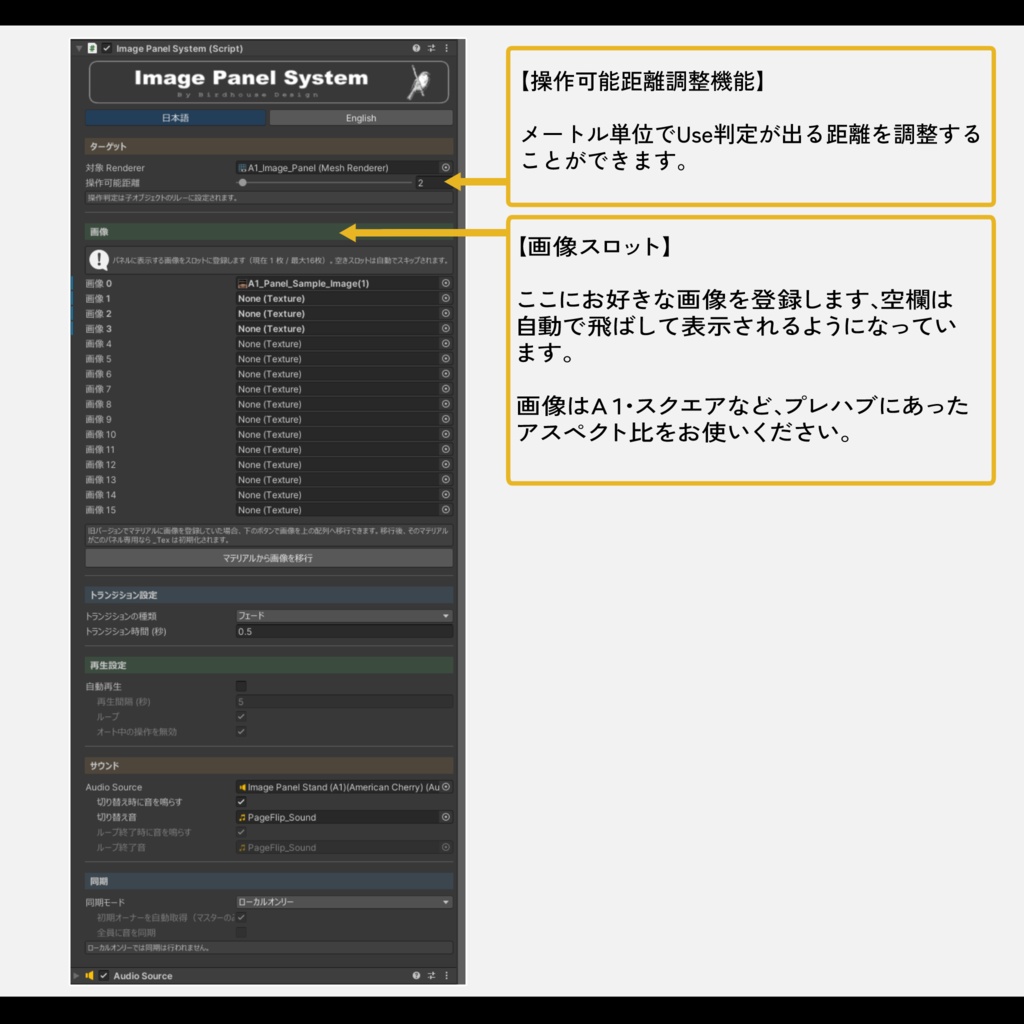Toggle 切り替え時に音を鳴らす checkbox
Image resolution: width=1024 pixels, height=1024 pixels.
(241, 802)
